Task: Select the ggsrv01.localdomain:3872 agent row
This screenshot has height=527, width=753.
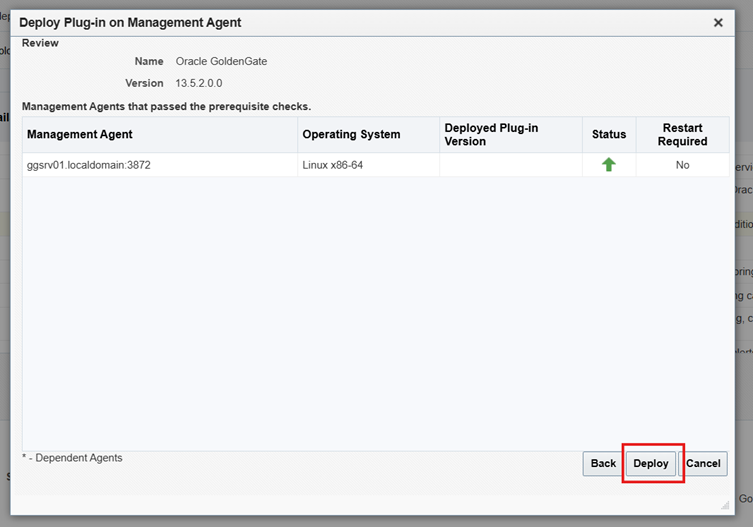Action: [89, 165]
